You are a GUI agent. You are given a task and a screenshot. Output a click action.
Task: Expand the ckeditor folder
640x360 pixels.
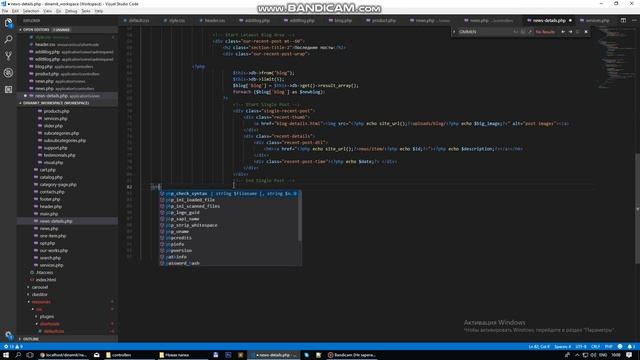point(40,295)
